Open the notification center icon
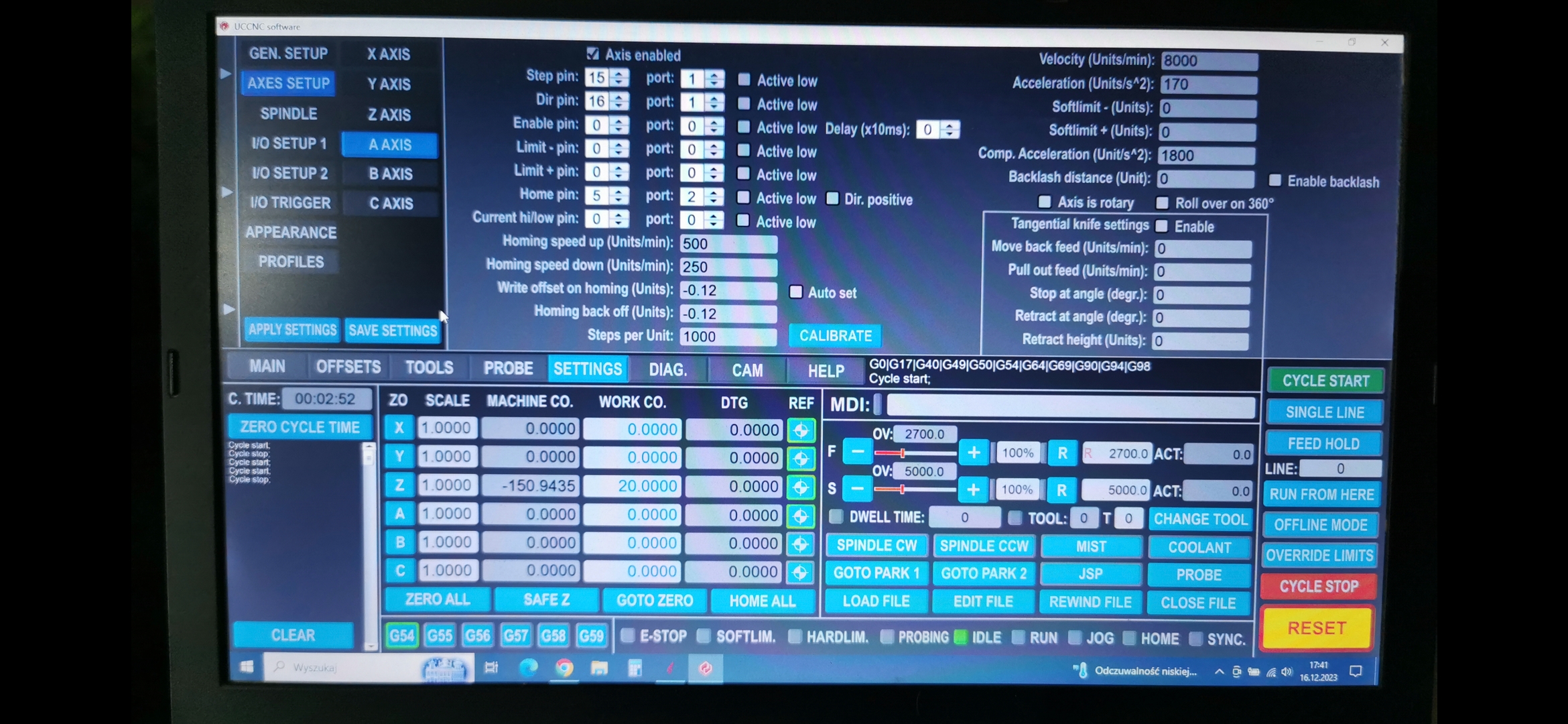Image resolution: width=1568 pixels, height=724 pixels. (x=1356, y=671)
